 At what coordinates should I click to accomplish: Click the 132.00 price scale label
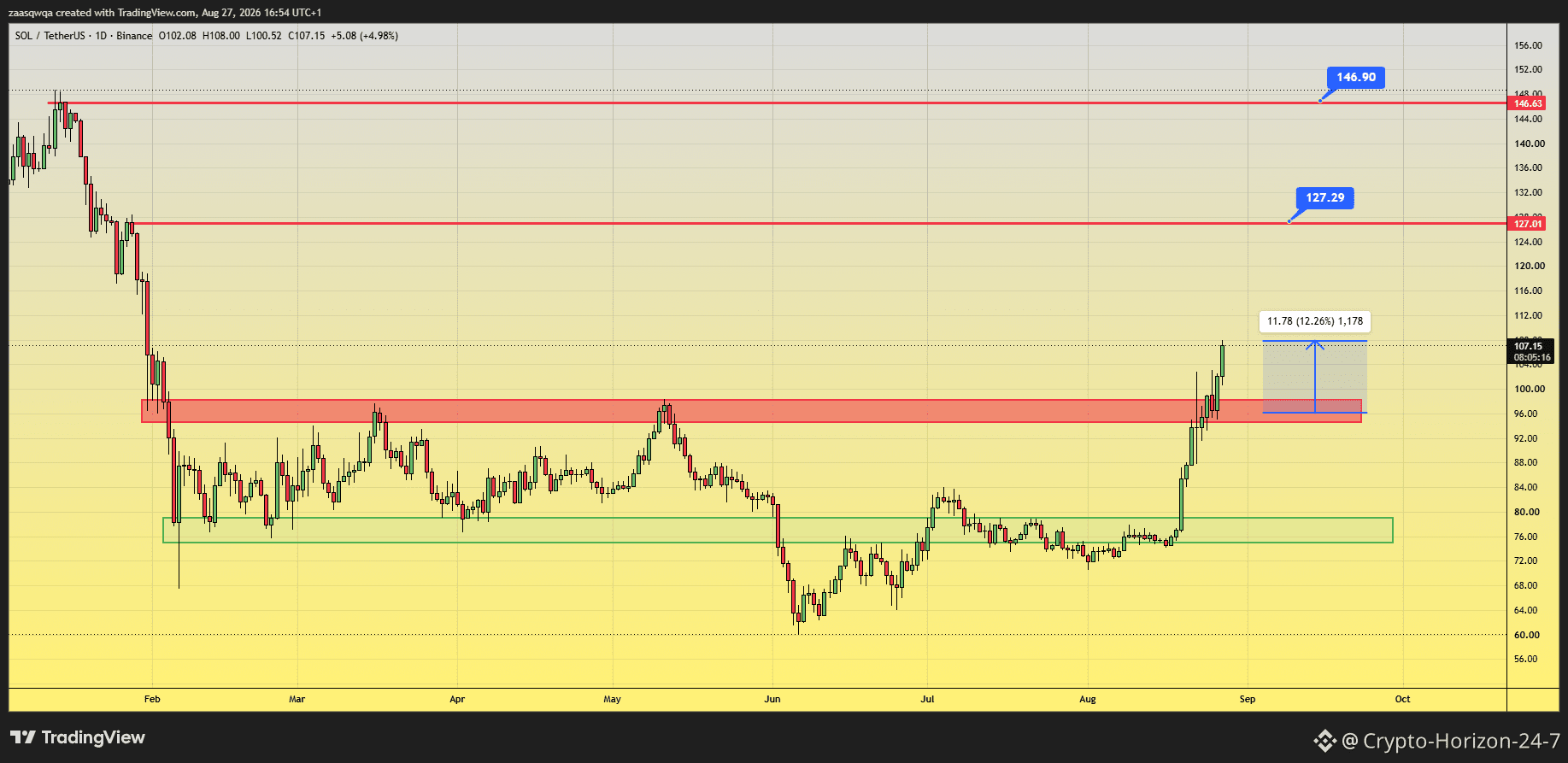click(x=1529, y=192)
